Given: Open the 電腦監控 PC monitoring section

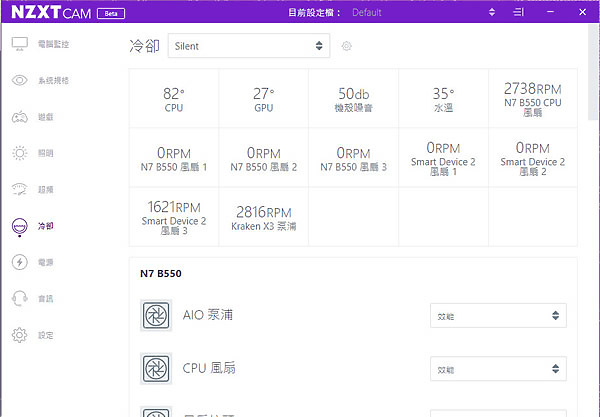Looking at the screenshot, I should 40,44.
